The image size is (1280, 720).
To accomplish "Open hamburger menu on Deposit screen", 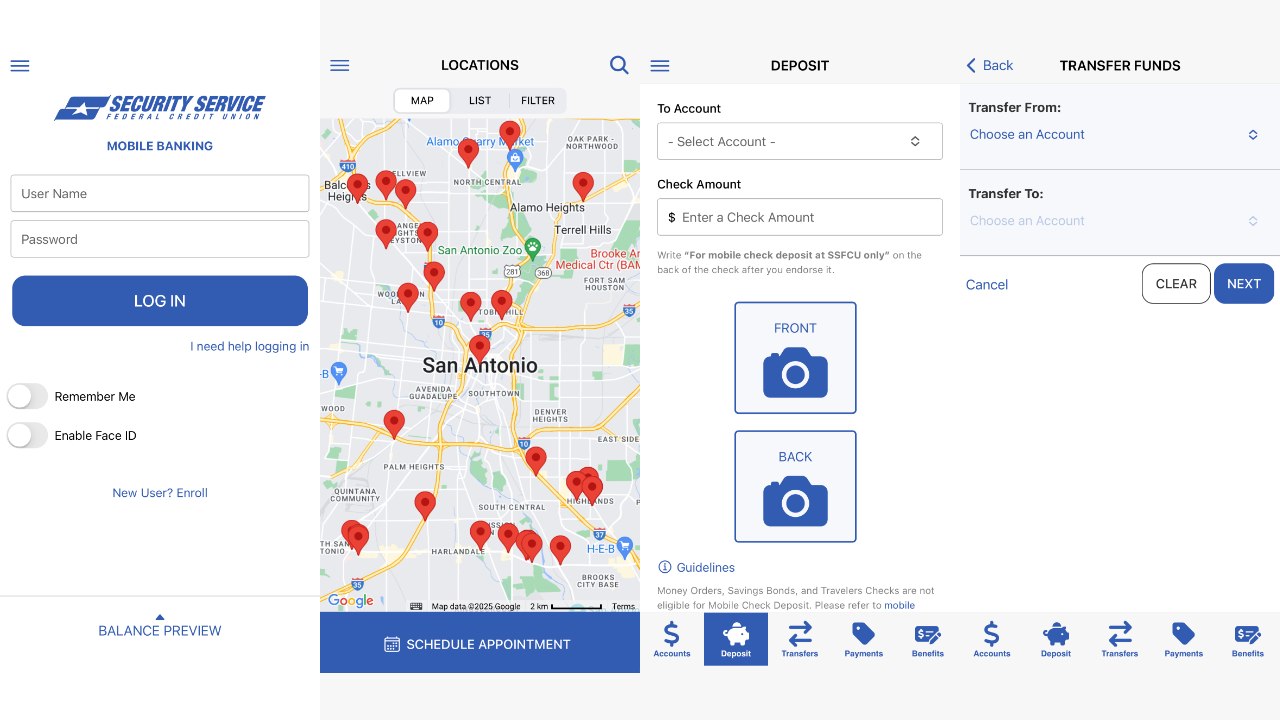I will pos(660,66).
